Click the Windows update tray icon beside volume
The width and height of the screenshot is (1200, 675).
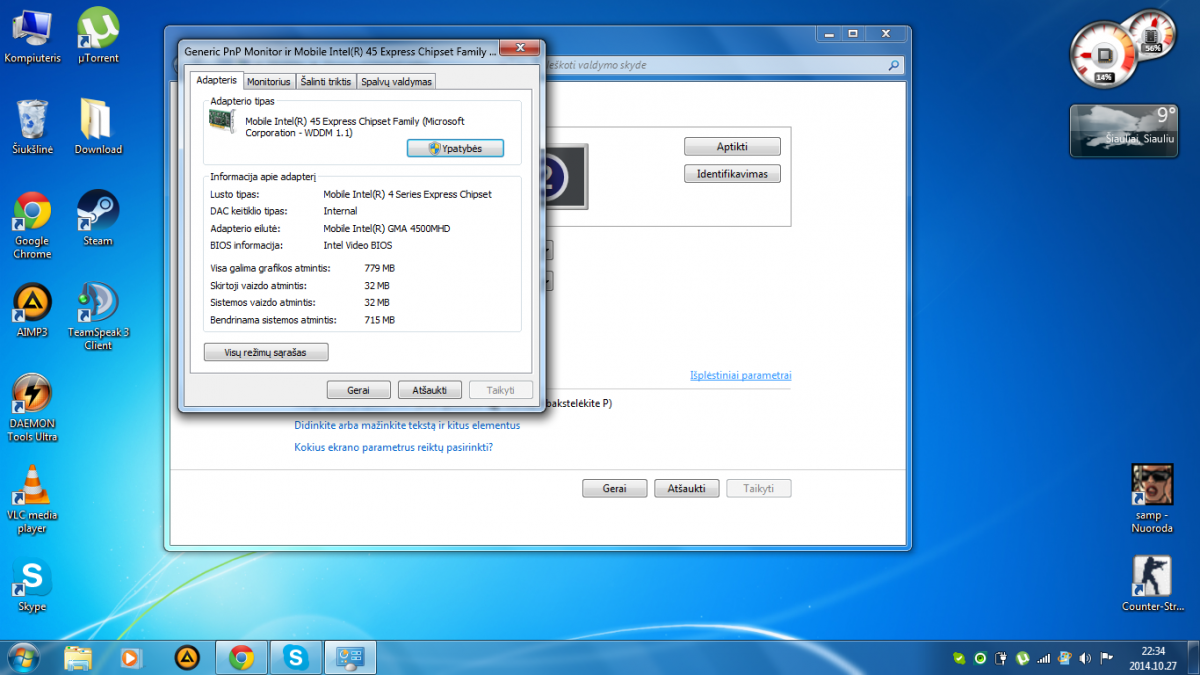[1065, 658]
